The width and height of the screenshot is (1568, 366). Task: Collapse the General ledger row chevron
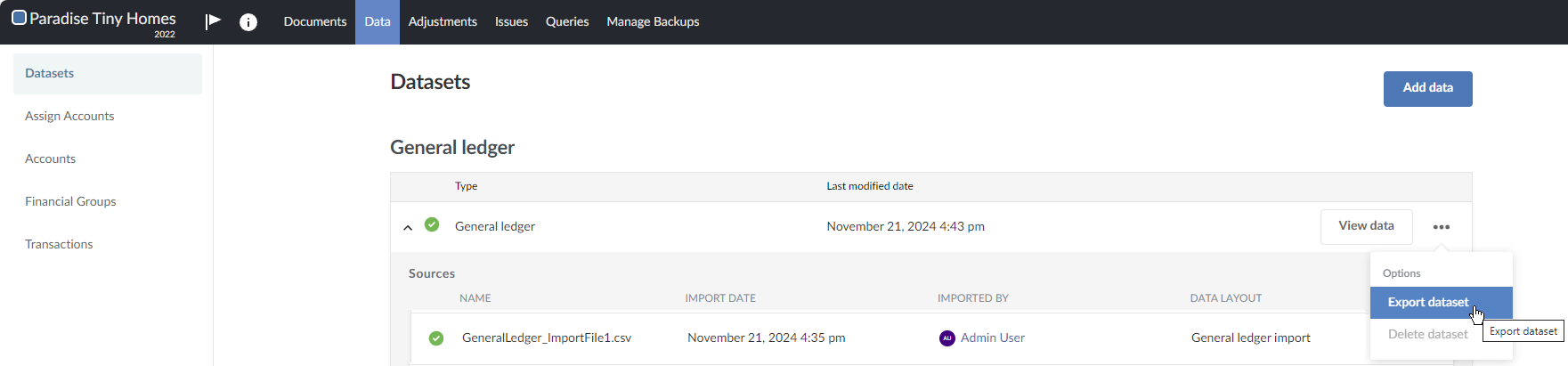click(x=408, y=227)
